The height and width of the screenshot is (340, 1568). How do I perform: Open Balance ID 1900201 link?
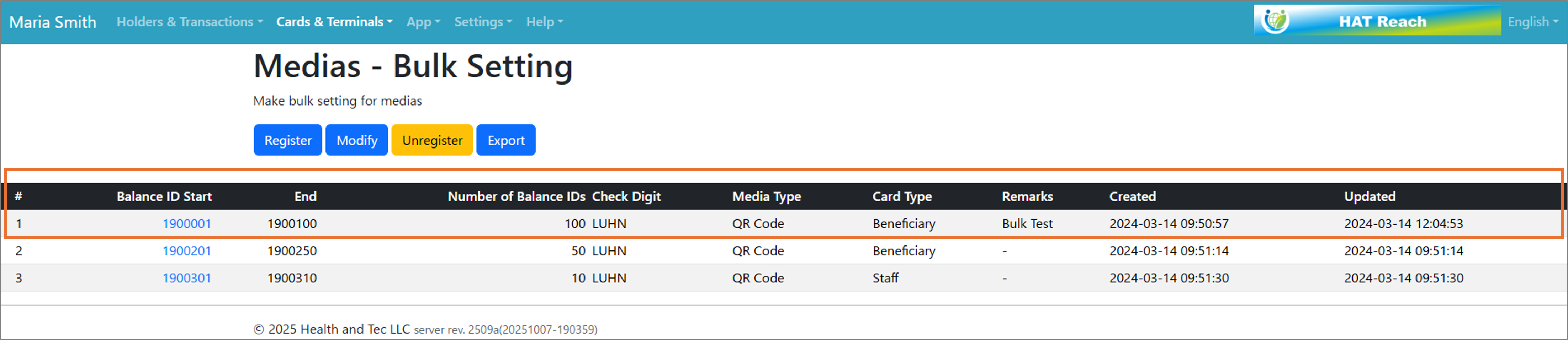coord(186,250)
